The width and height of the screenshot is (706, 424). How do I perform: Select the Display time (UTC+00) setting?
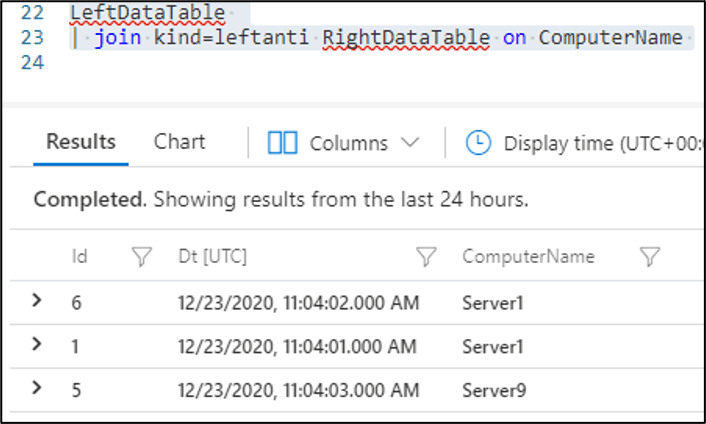click(x=588, y=143)
